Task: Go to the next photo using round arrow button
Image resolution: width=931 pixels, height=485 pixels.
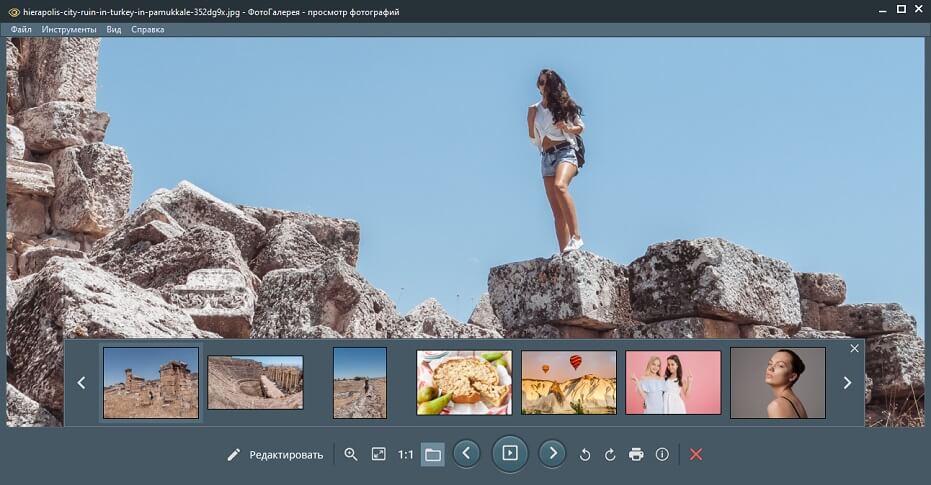Action: point(552,453)
